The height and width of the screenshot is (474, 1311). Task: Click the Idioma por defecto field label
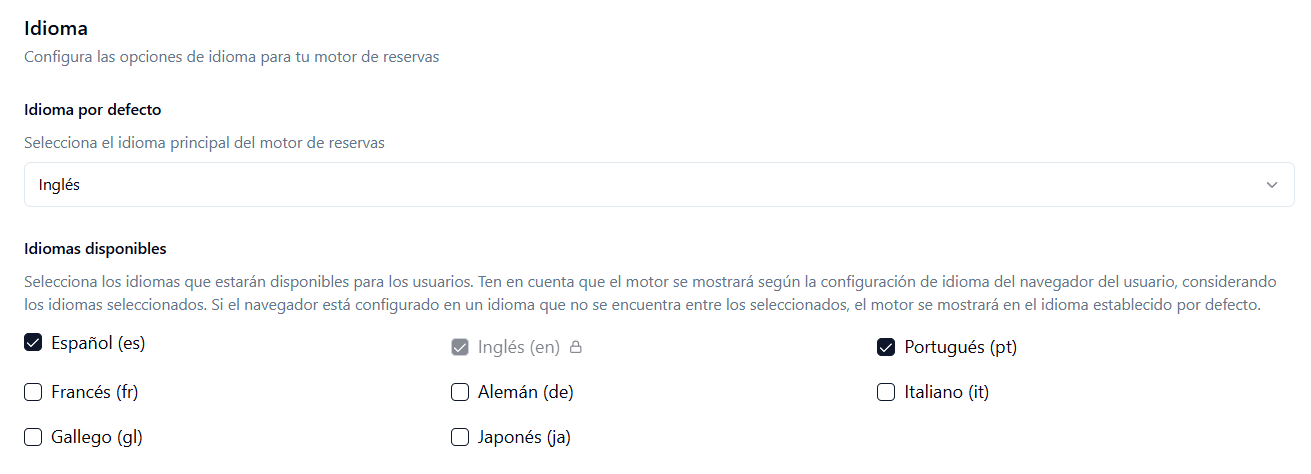(x=93, y=110)
